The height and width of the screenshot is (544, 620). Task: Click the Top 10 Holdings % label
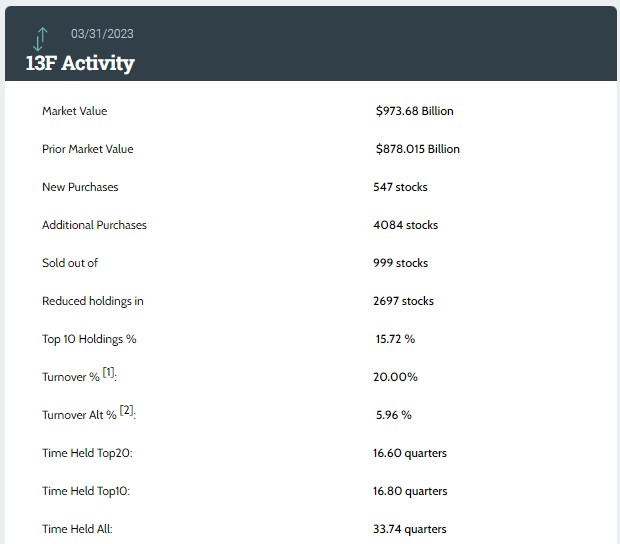coord(89,339)
